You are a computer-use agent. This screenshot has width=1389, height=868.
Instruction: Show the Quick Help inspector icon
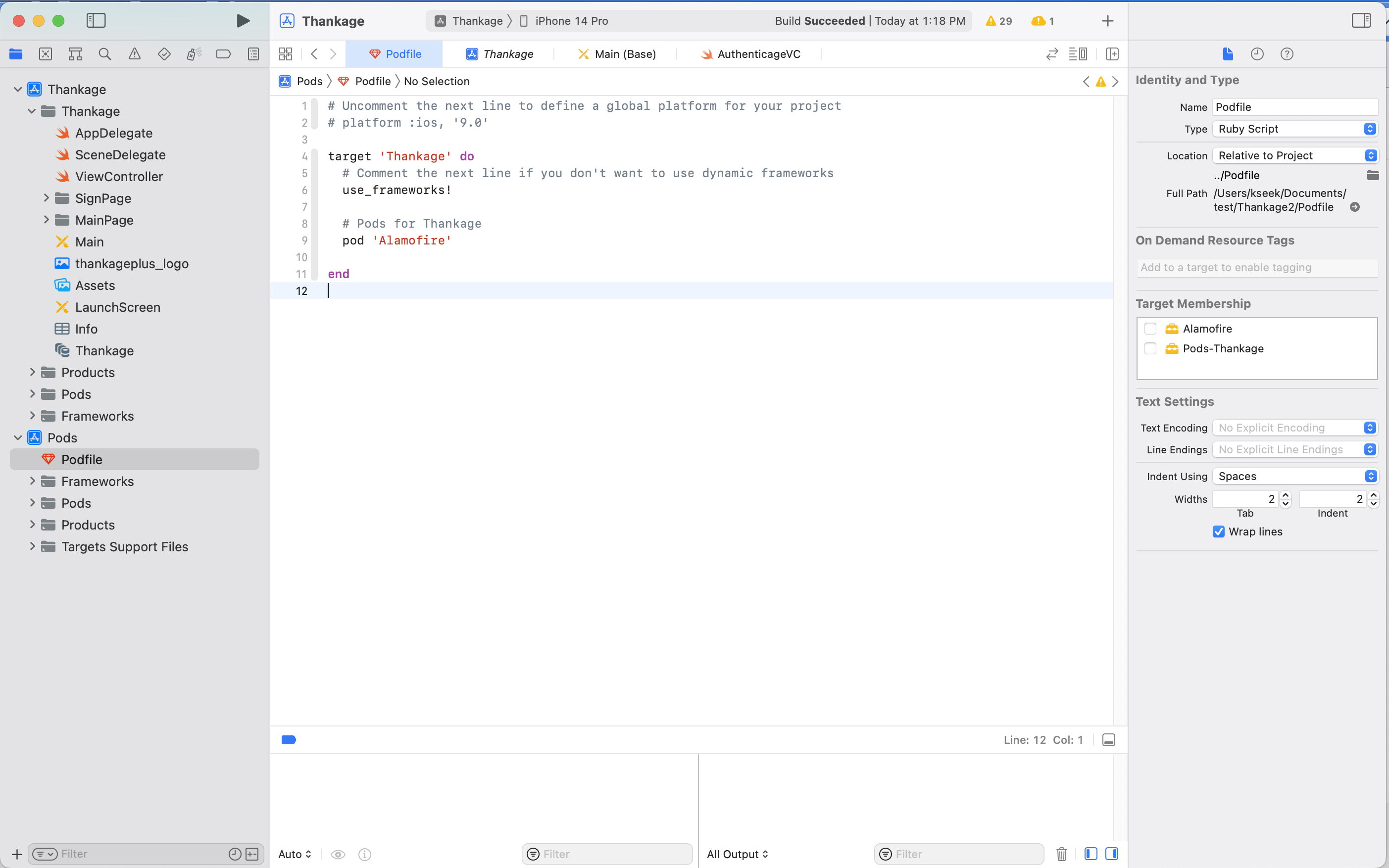[1287, 54]
